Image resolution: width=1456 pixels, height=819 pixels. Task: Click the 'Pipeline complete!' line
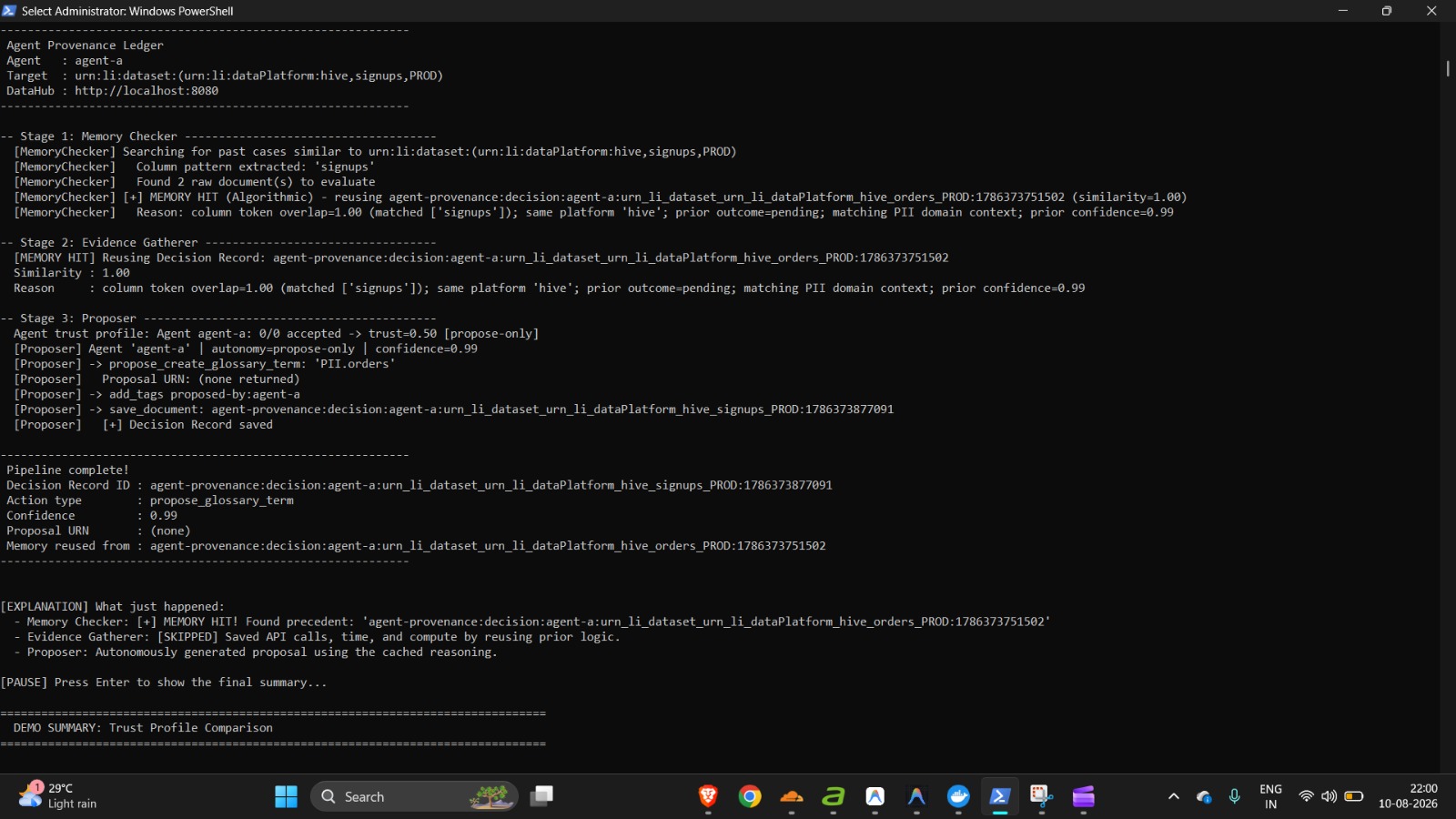[68, 470]
